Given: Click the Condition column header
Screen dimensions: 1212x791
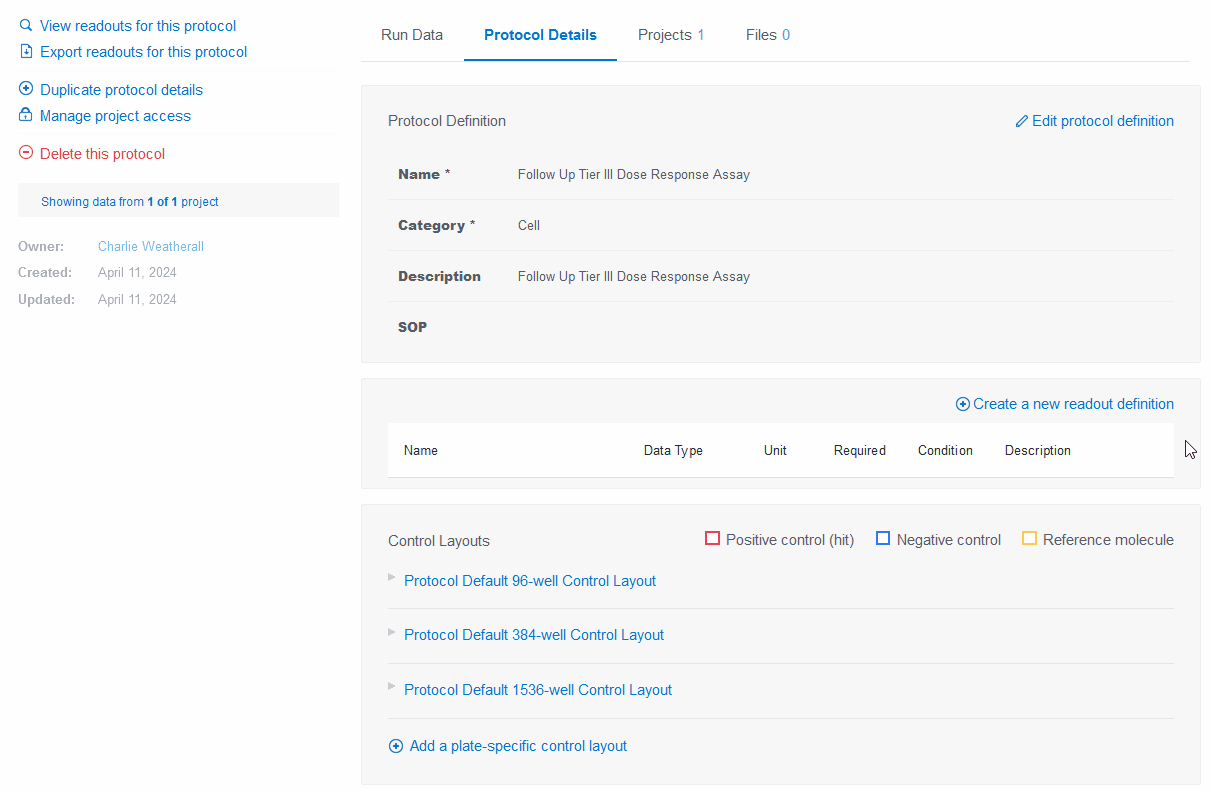Looking at the screenshot, I should click(x=945, y=451).
